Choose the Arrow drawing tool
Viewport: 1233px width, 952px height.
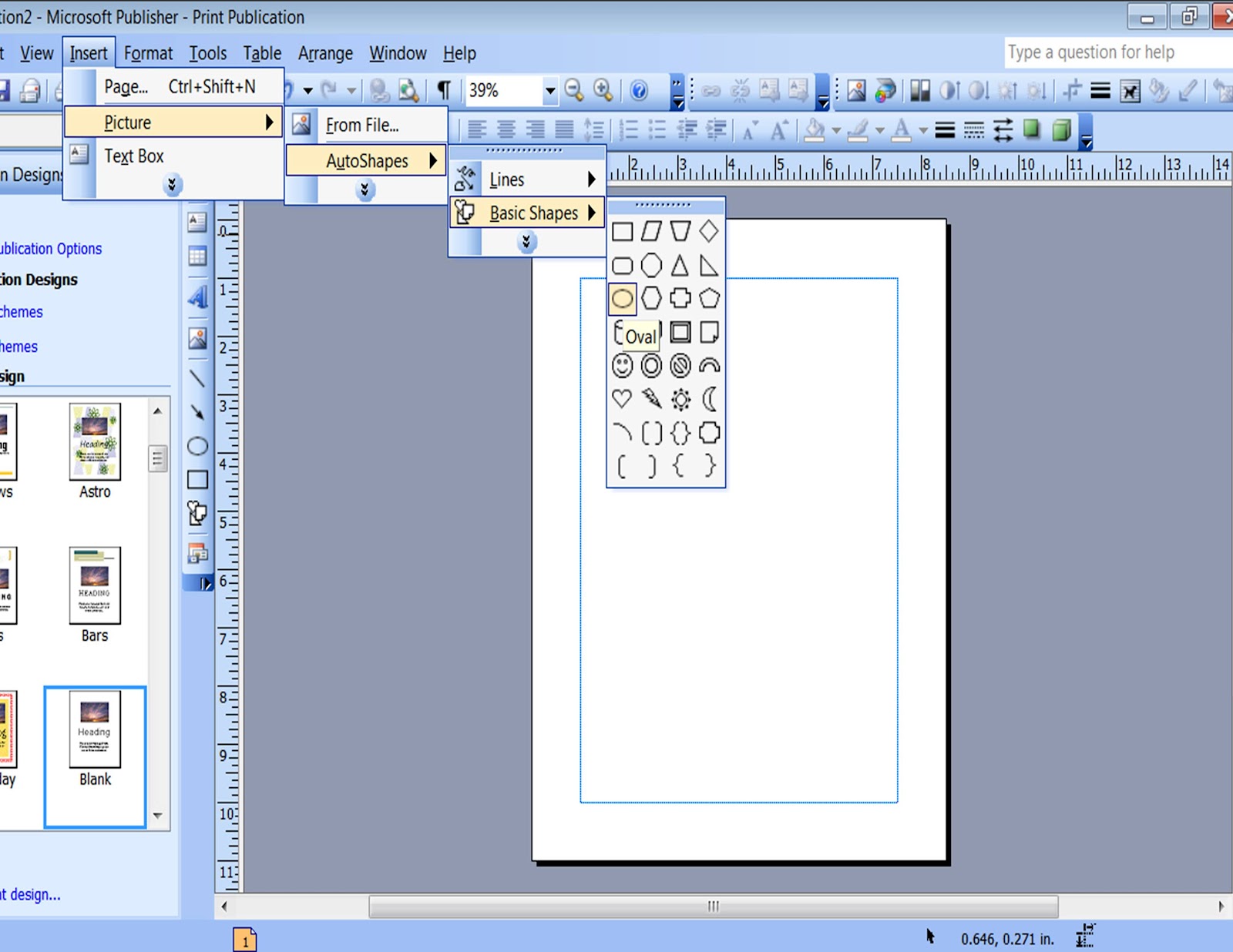click(197, 412)
